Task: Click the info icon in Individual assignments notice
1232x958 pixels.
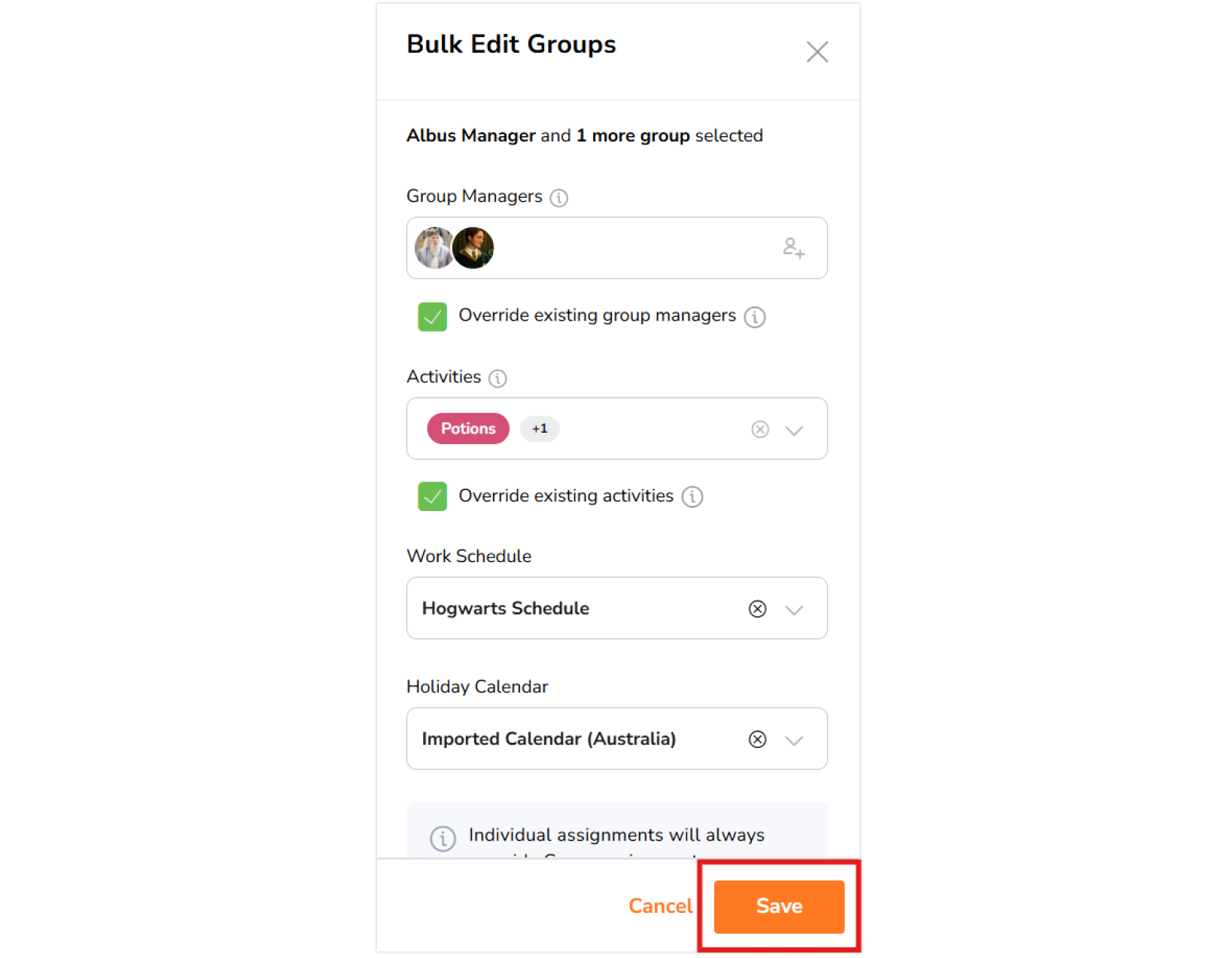Action: coord(443,838)
